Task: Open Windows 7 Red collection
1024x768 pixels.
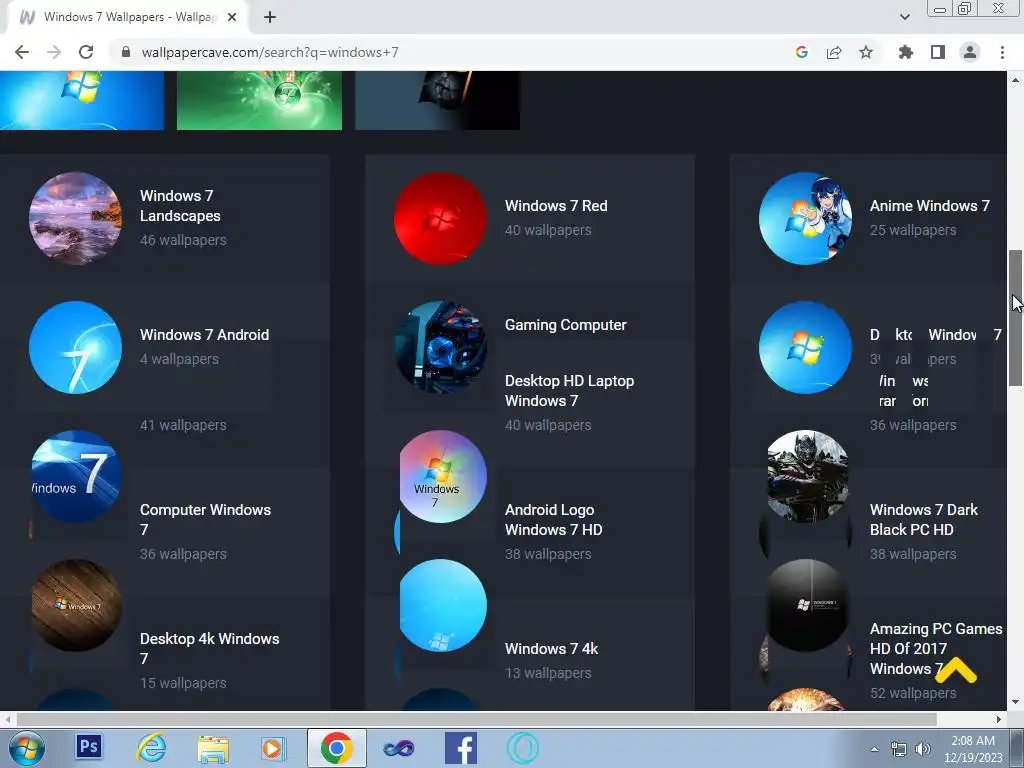Action: 556,206
